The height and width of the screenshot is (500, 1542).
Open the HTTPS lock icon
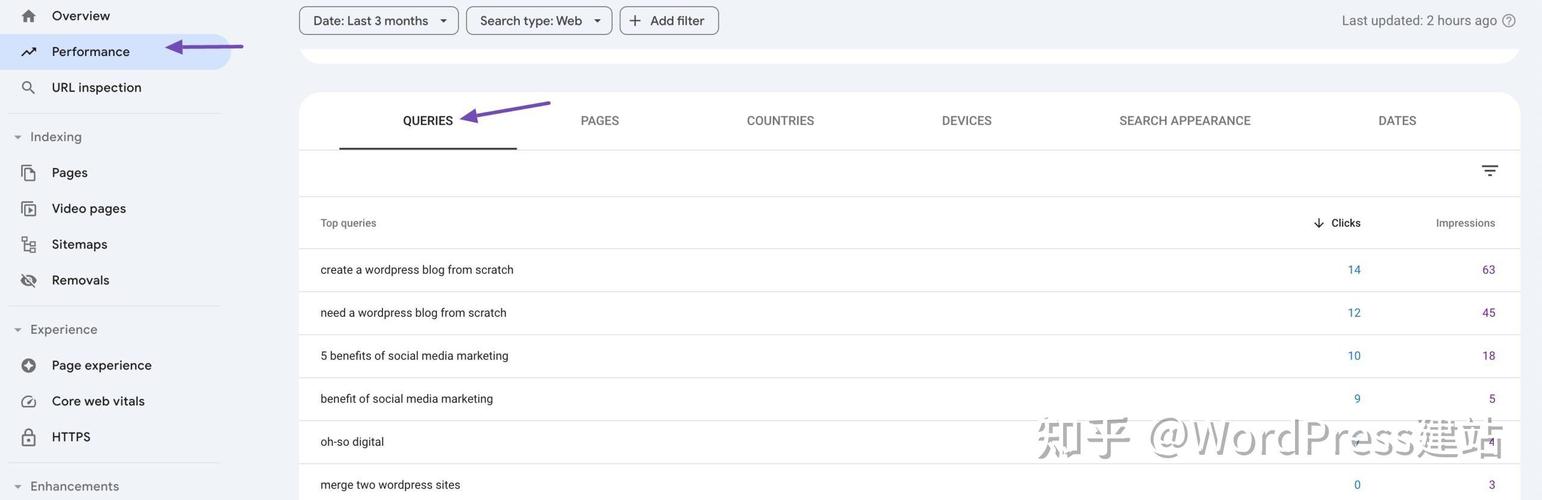(28, 438)
